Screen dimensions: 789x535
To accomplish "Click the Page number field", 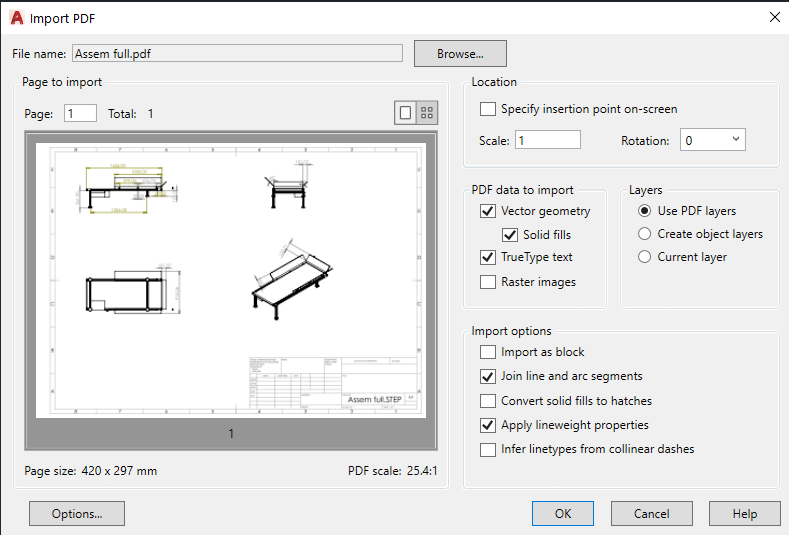I will click(80, 114).
